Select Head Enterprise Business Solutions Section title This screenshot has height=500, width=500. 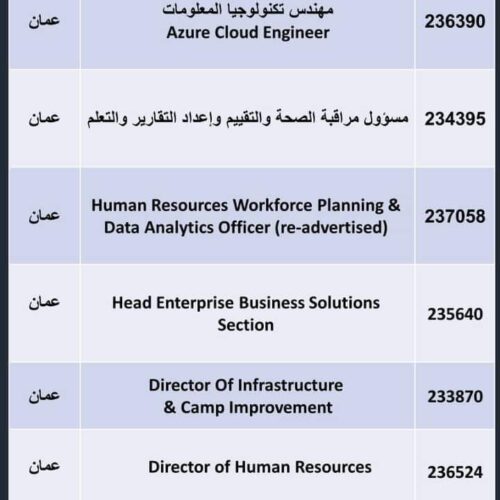246,314
